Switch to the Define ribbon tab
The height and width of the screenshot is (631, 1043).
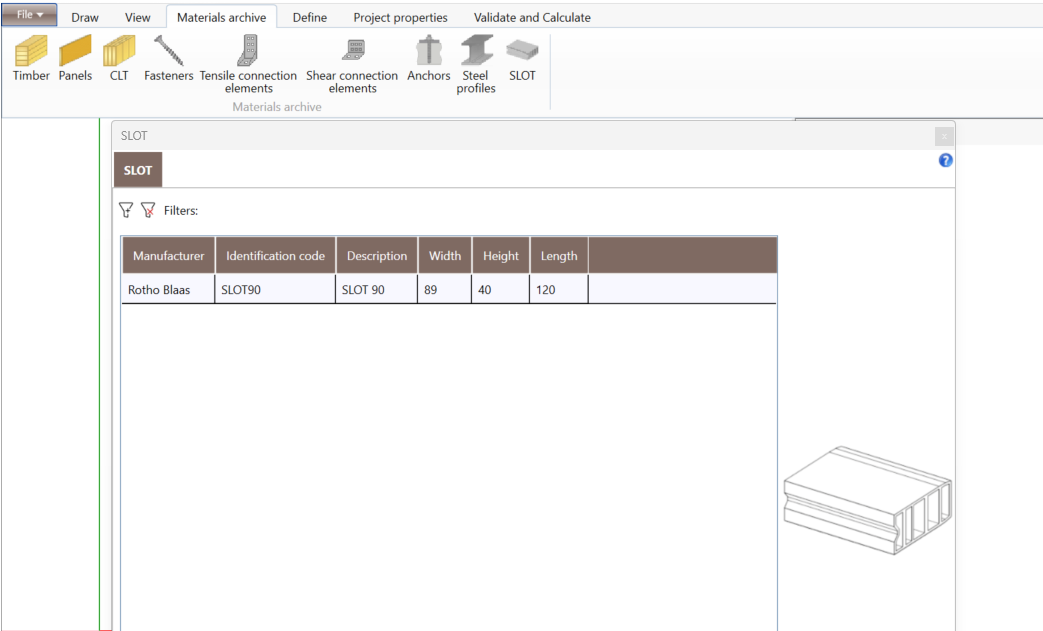(x=310, y=17)
